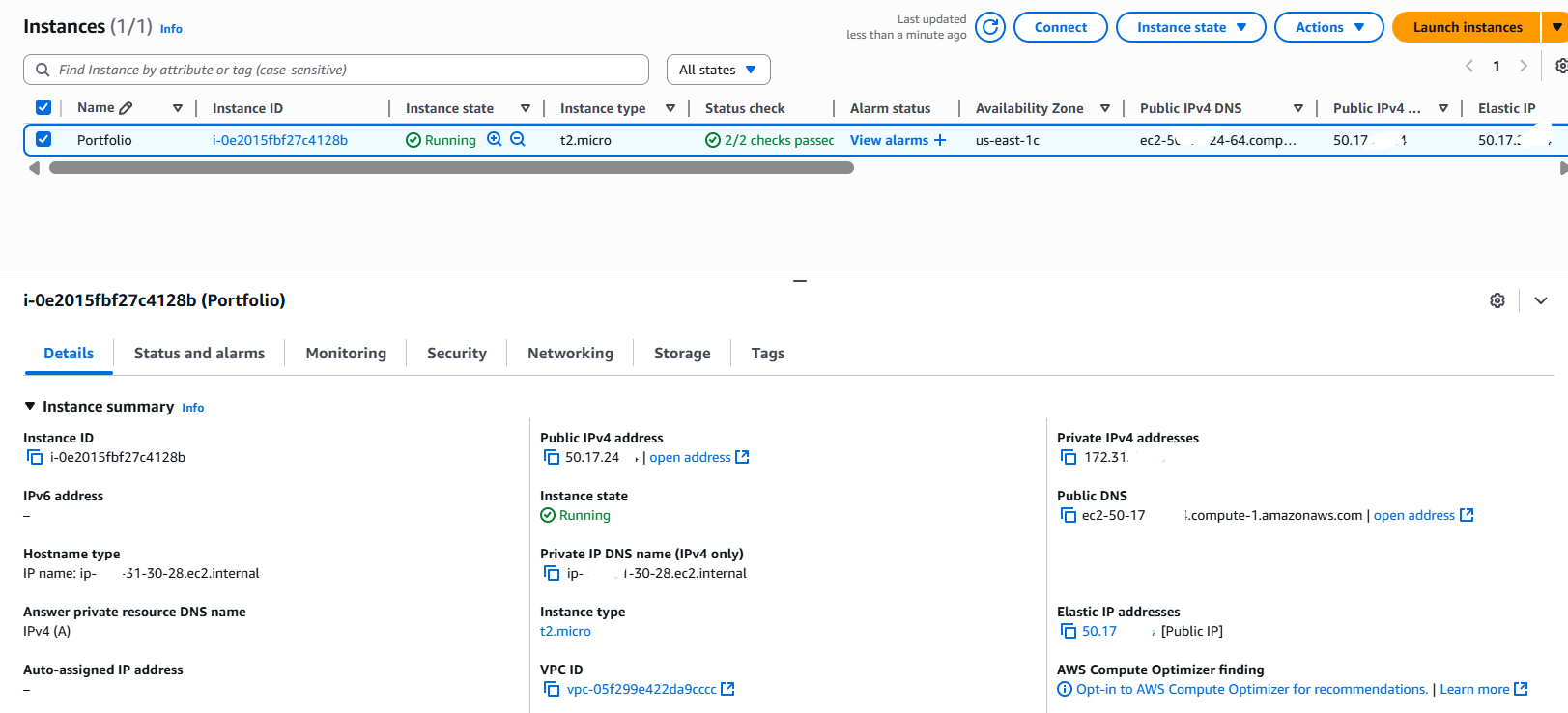Sort by Public IPv4 DNS column arrow
The height and width of the screenshot is (713, 1568).
[x=1298, y=108]
